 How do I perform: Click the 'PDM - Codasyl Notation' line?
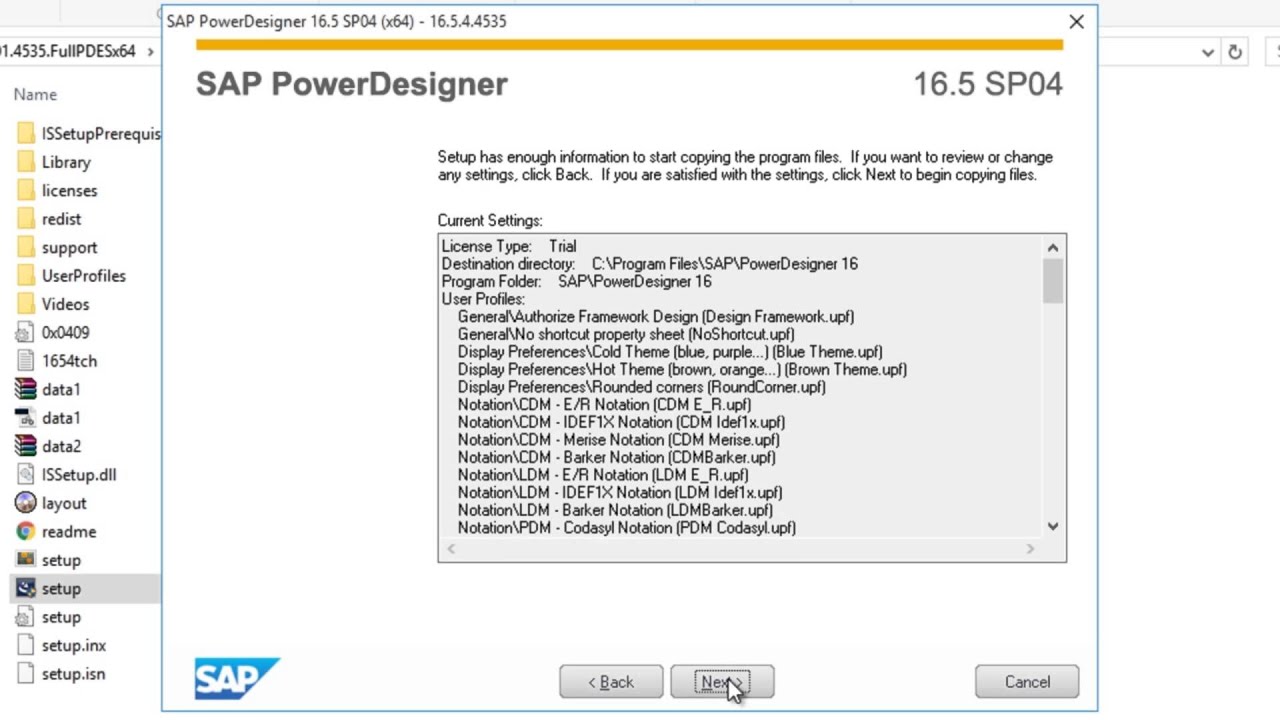tap(627, 528)
